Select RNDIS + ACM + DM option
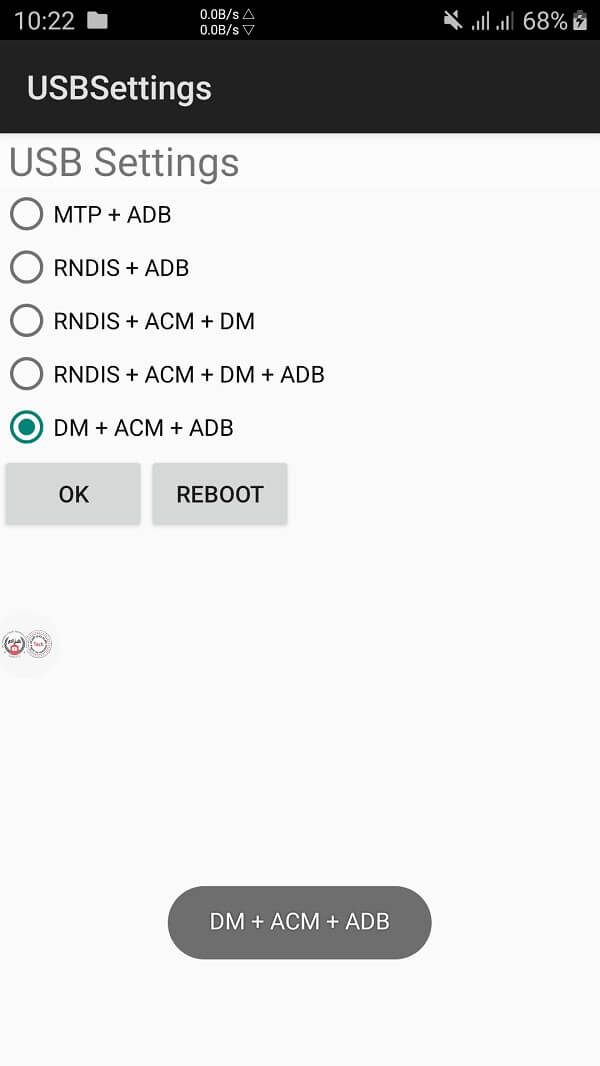600x1066 pixels. 27,321
